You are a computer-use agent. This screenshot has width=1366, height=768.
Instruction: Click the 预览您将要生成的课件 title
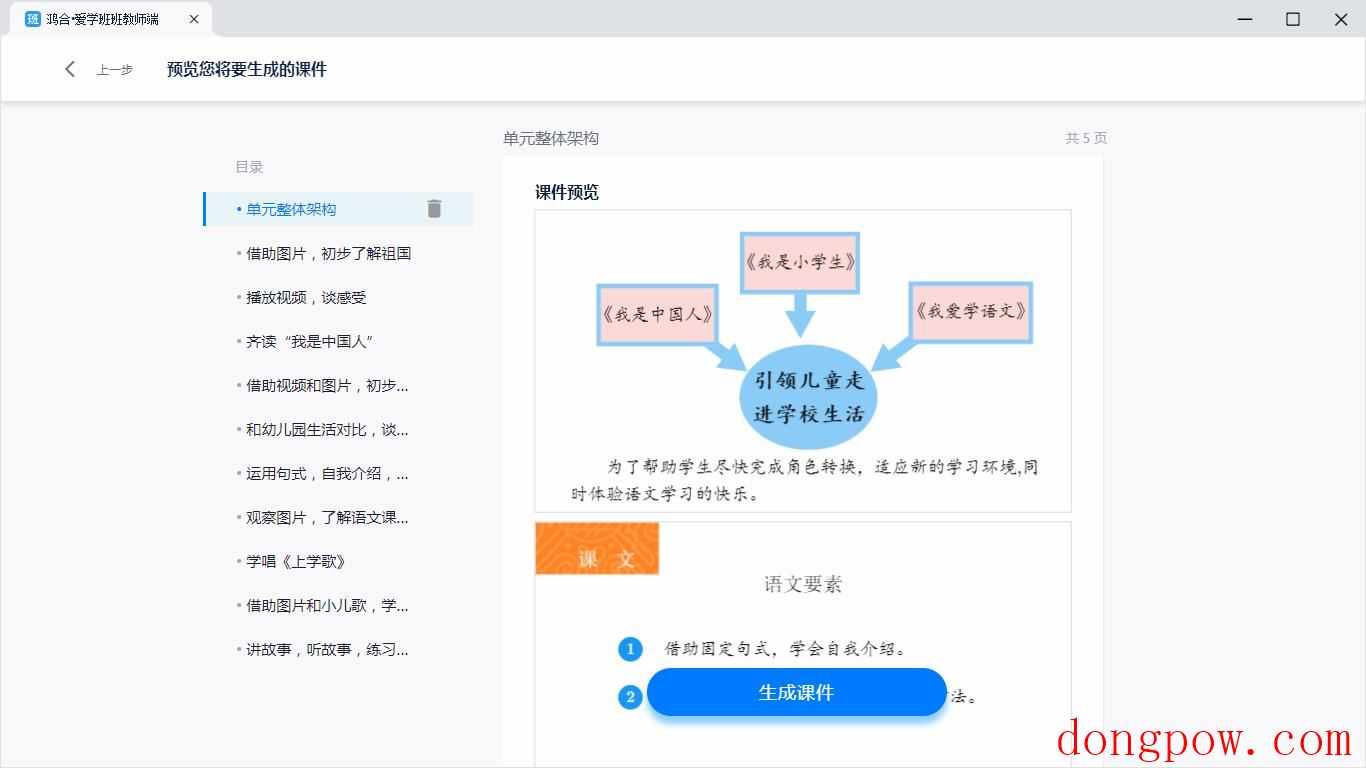tap(247, 69)
